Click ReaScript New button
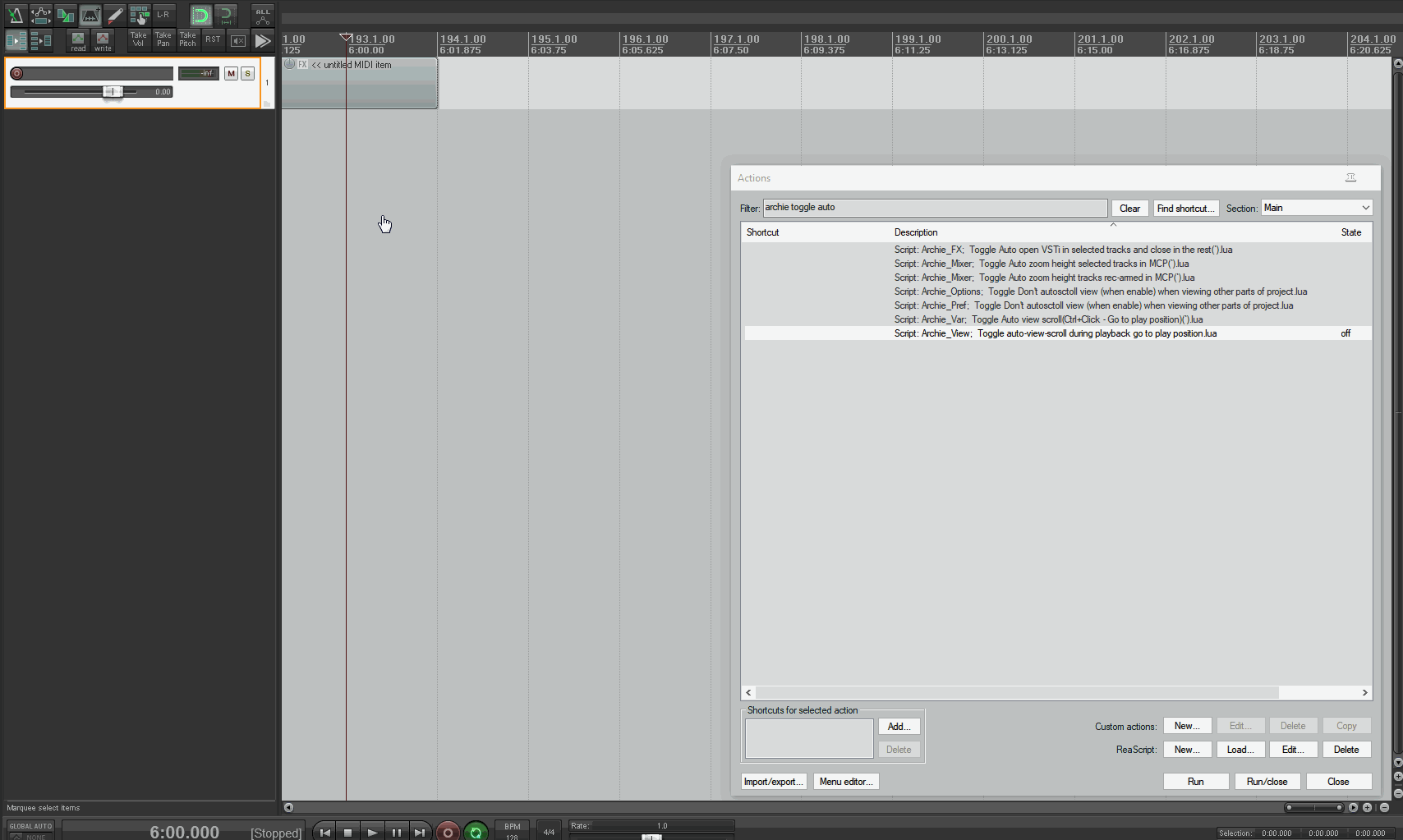The image size is (1403, 840). pyautogui.click(x=1187, y=750)
